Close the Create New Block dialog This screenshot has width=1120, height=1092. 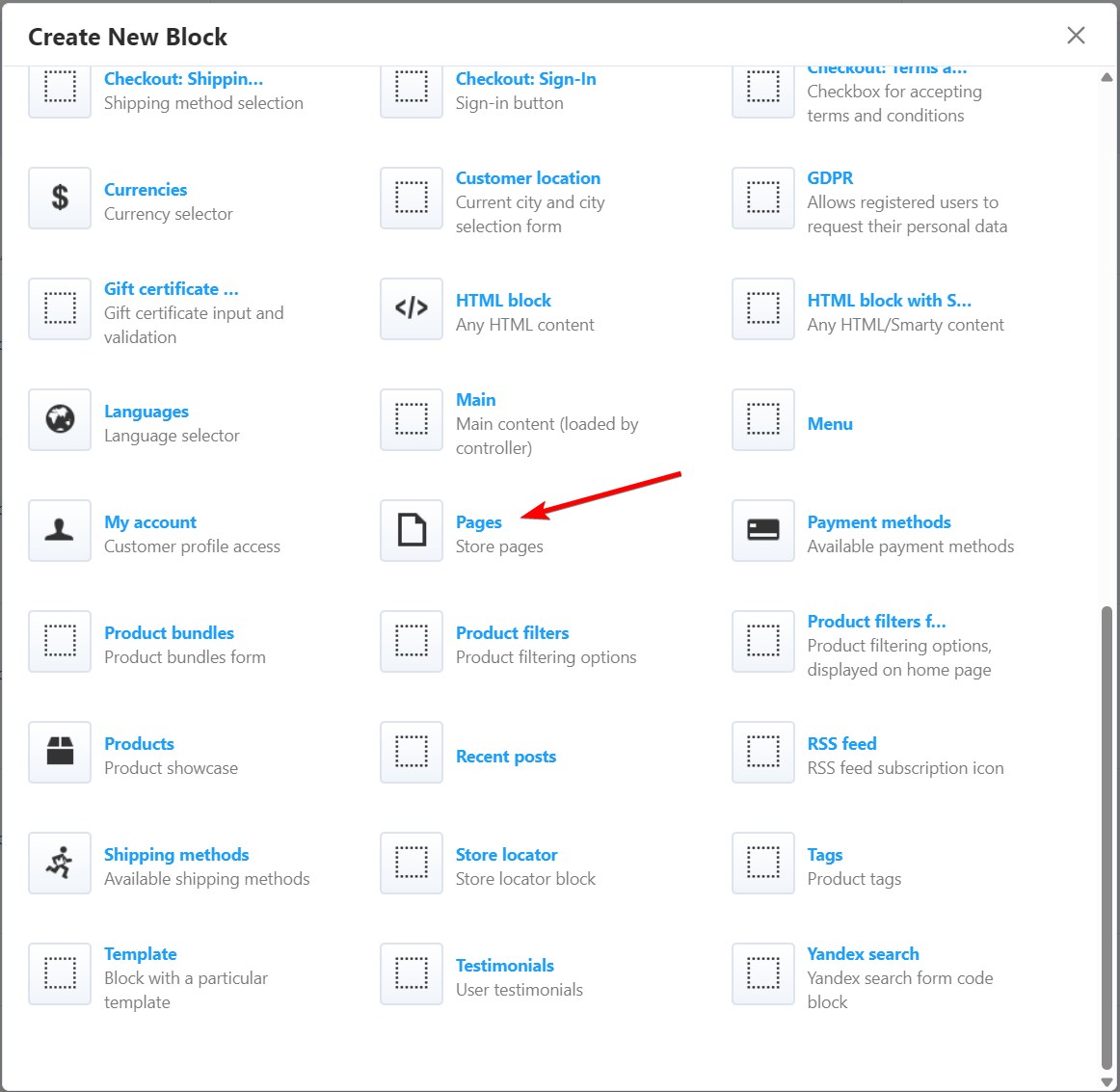(1076, 36)
